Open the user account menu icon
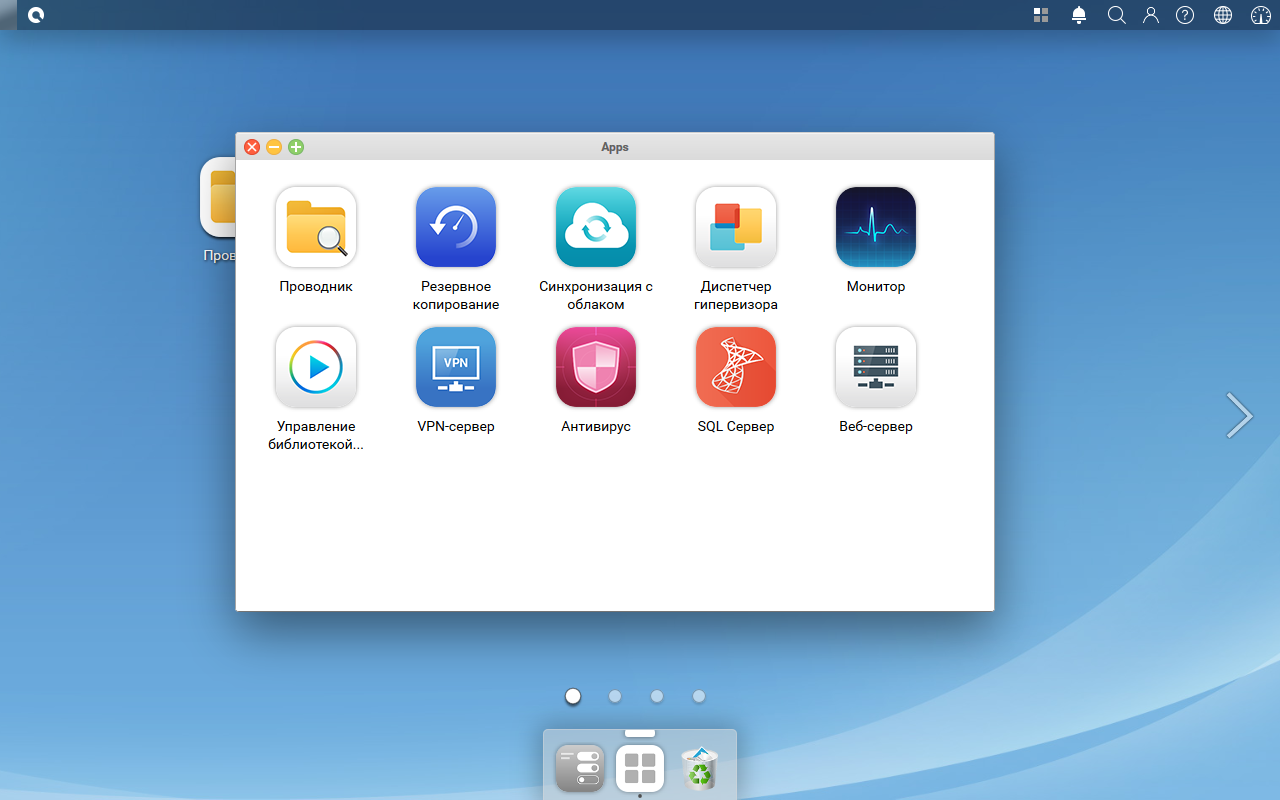The height and width of the screenshot is (800, 1280). pyautogui.click(x=1151, y=15)
